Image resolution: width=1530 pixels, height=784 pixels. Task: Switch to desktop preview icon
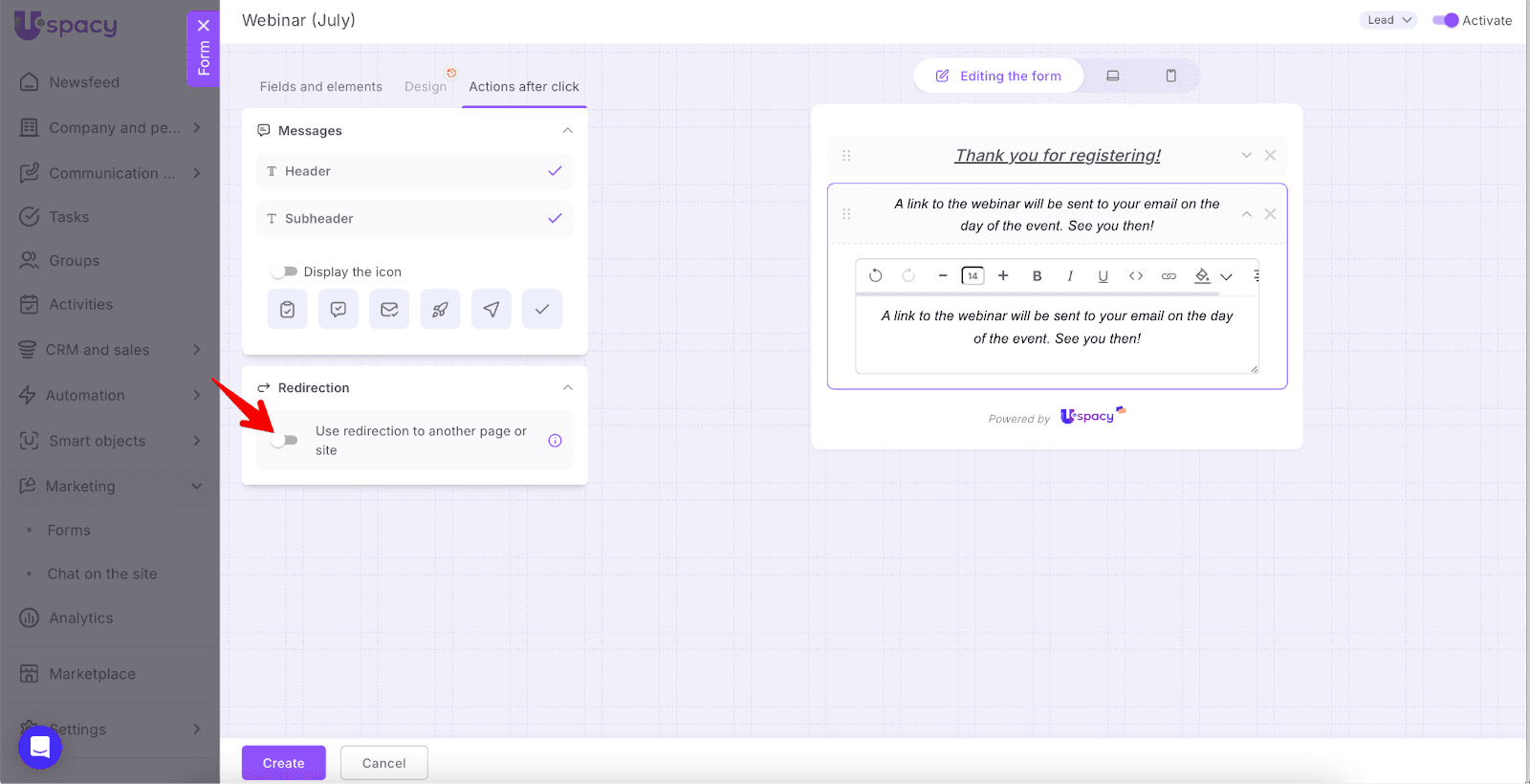(1113, 76)
